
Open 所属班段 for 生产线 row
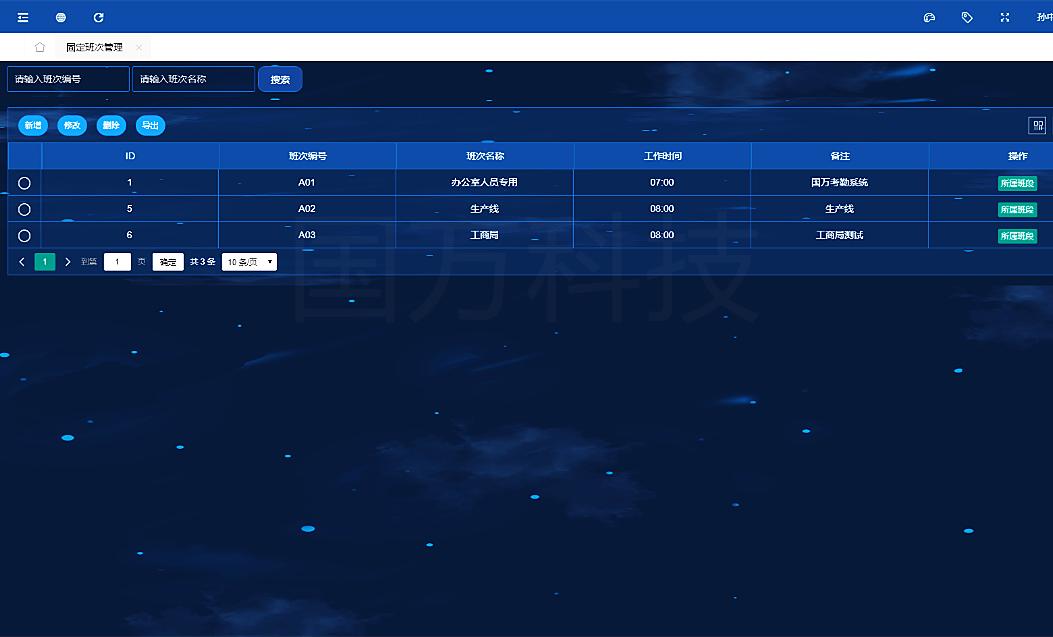(1017, 209)
